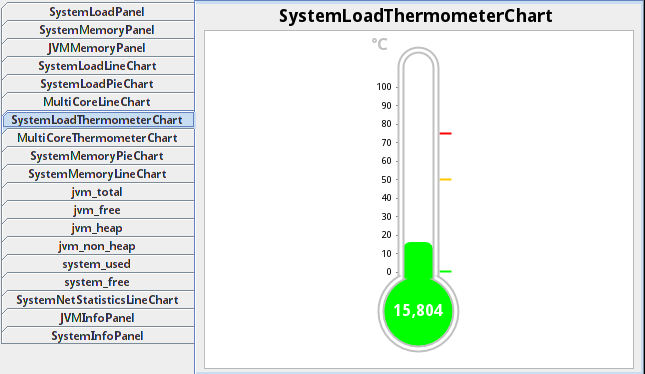This screenshot has width=645, height=374.
Task: Click the yellow warning range marker
Action: coord(445,179)
